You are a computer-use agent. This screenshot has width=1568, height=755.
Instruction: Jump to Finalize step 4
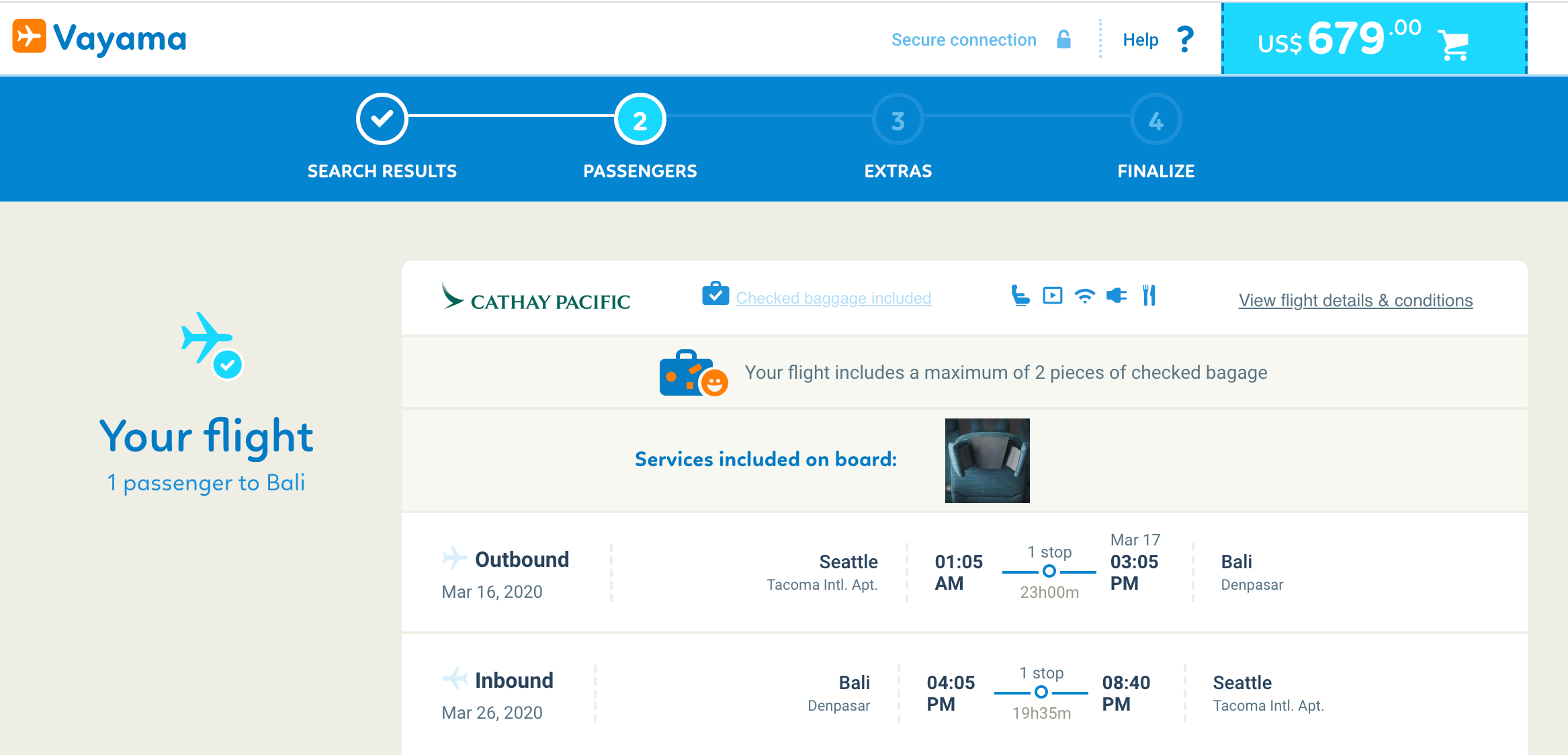[x=1156, y=120]
